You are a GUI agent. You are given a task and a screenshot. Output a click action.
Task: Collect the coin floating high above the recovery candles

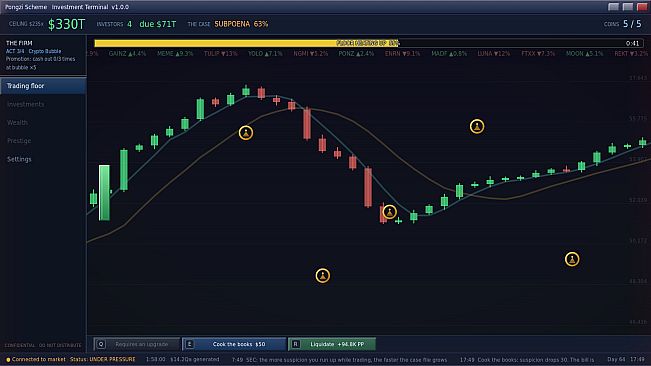point(477,127)
